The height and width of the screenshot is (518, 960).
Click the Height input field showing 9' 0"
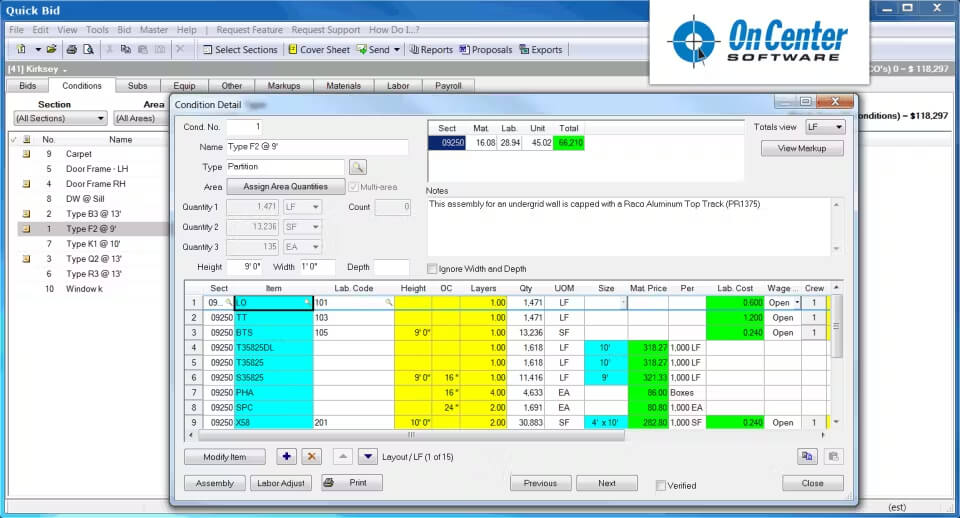[245, 267]
